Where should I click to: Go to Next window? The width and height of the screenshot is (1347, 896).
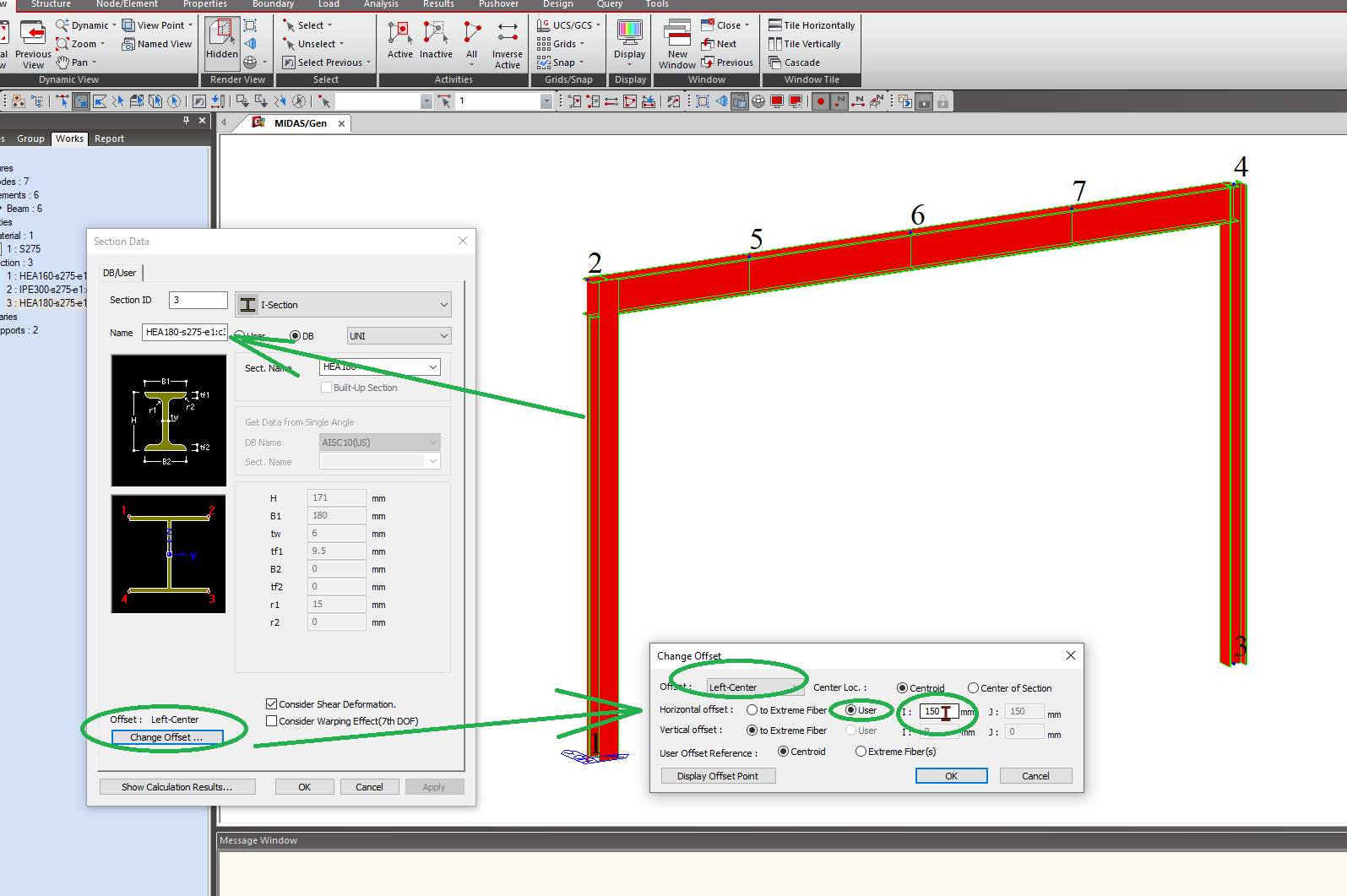pos(719,44)
